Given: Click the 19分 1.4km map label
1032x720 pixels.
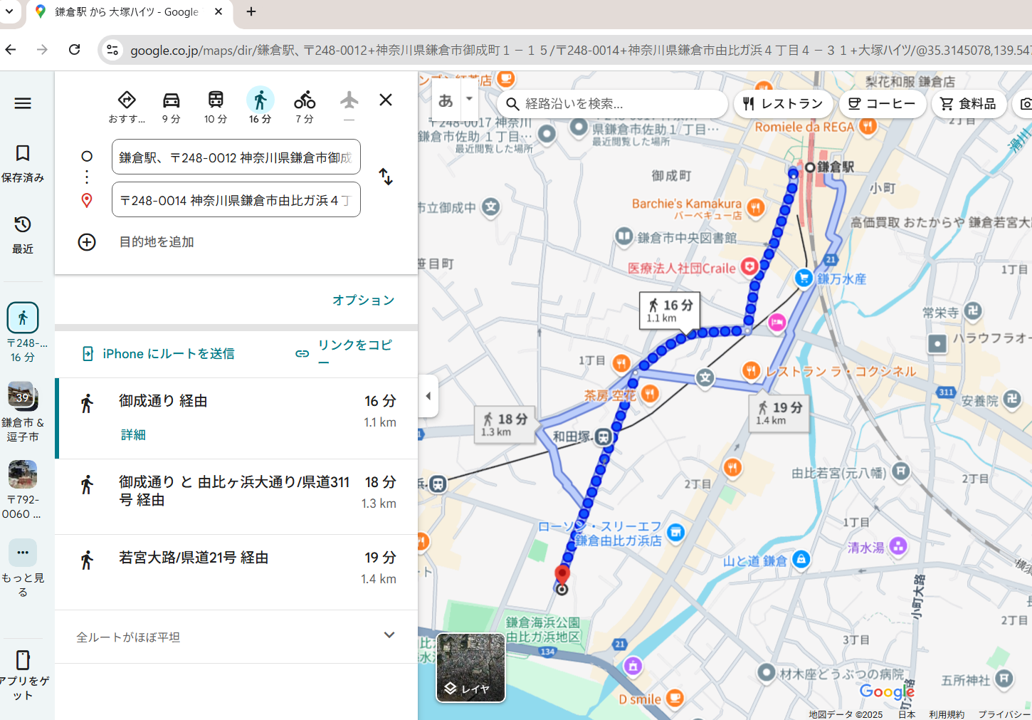Looking at the screenshot, I should point(779,413).
